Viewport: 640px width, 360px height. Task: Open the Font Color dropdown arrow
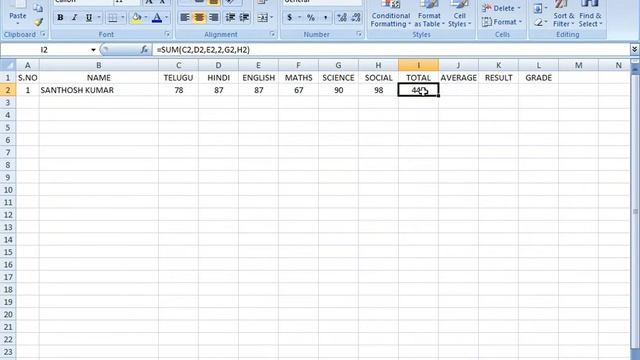coord(167,18)
